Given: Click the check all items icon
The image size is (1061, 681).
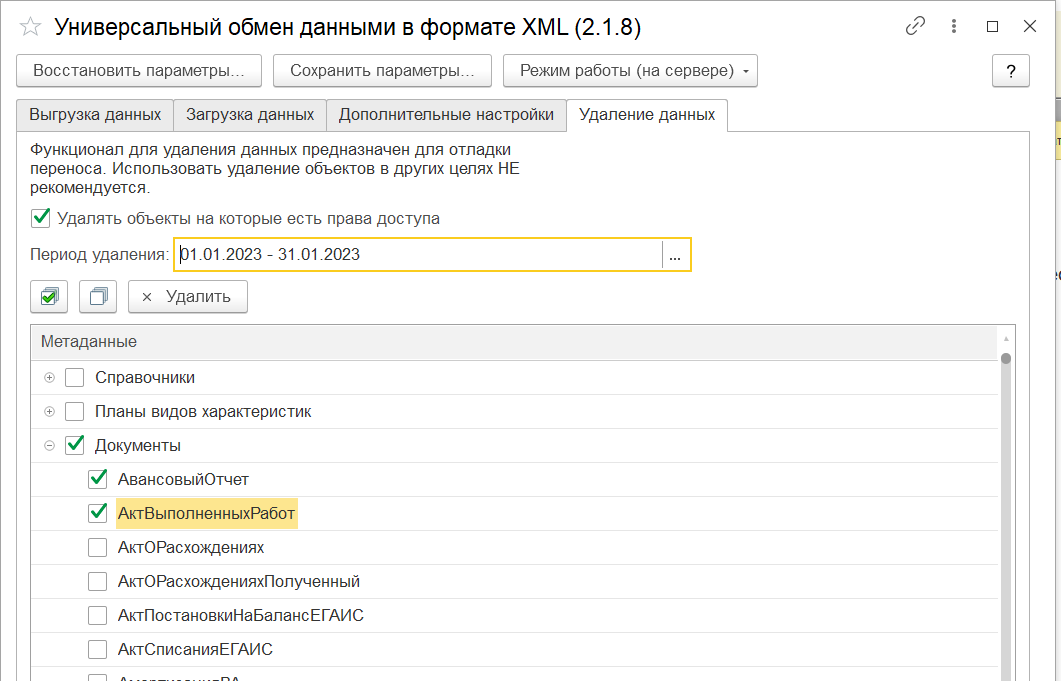Looking at the screenshot, I should coord(50,296).
